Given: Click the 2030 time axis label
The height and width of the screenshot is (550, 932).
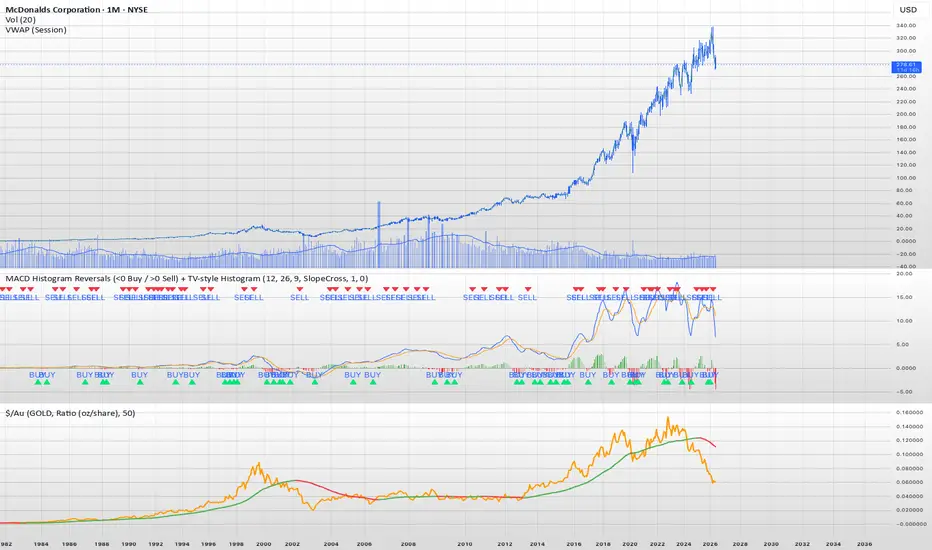Looking at the screenshot, I should 771,544.
